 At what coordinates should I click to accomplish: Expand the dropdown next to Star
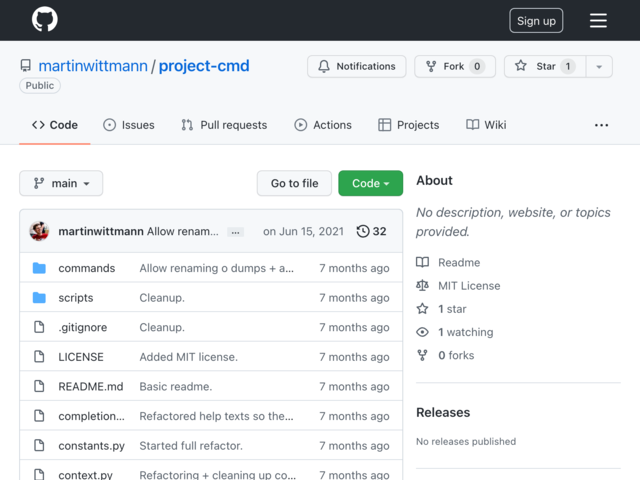pos(599,66)
